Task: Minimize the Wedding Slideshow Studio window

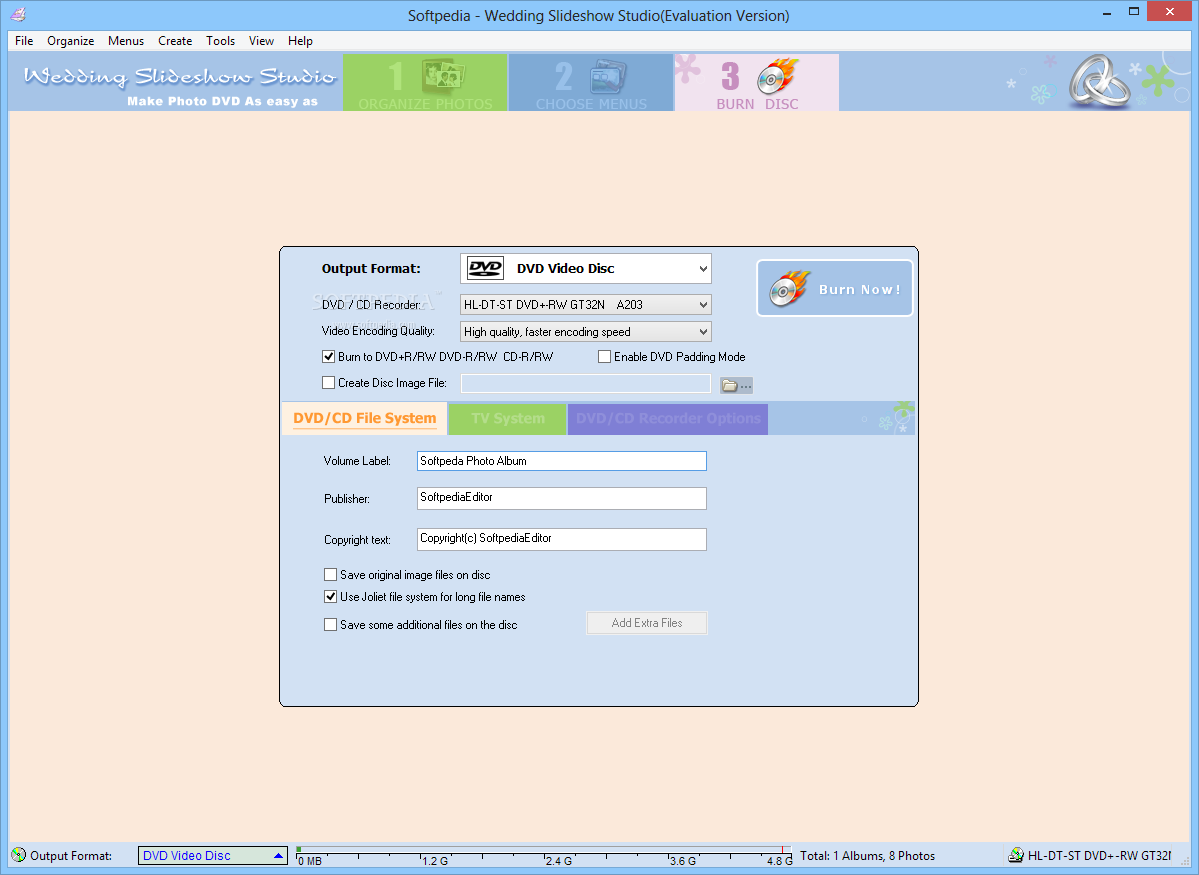Action: point(1106,12)
